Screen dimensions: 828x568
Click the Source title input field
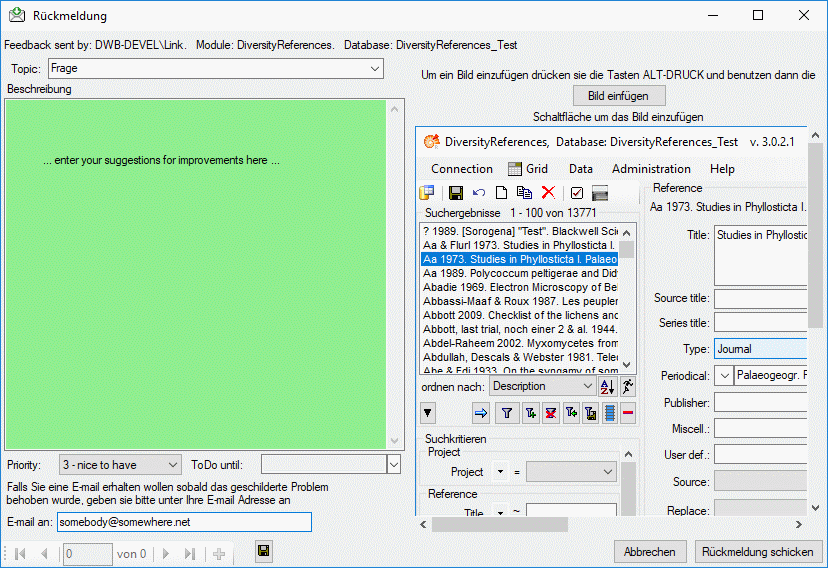point(760,298)
